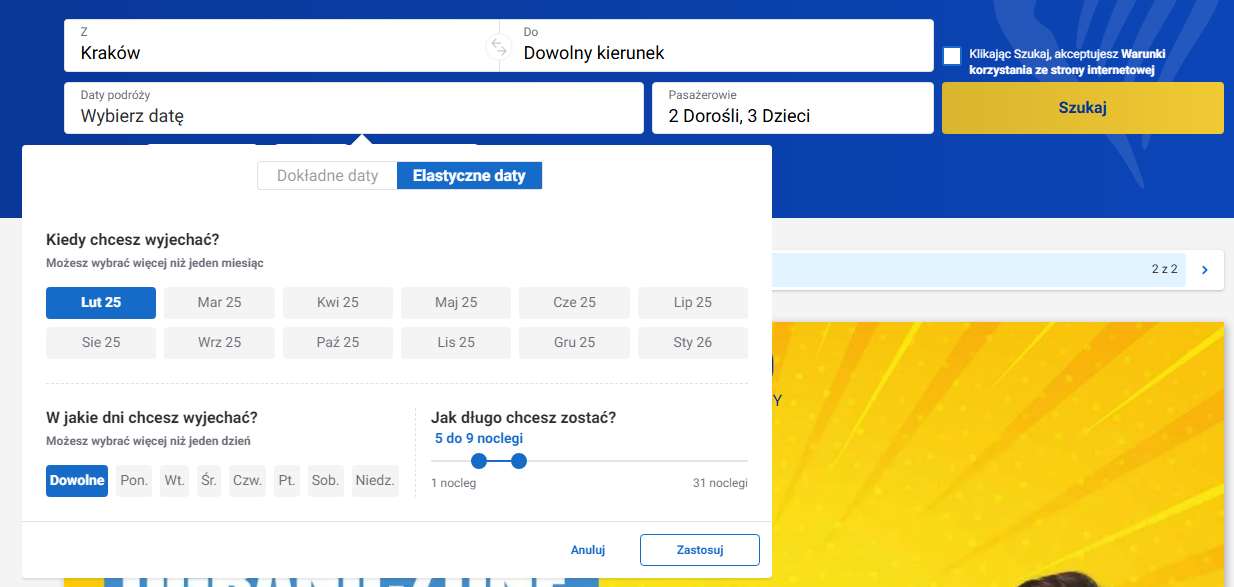Select the Dowolne days toggle
Image resolution: width=1234 pixels, height=587 pixels.
pyautogui.click(x=77, y=481)
